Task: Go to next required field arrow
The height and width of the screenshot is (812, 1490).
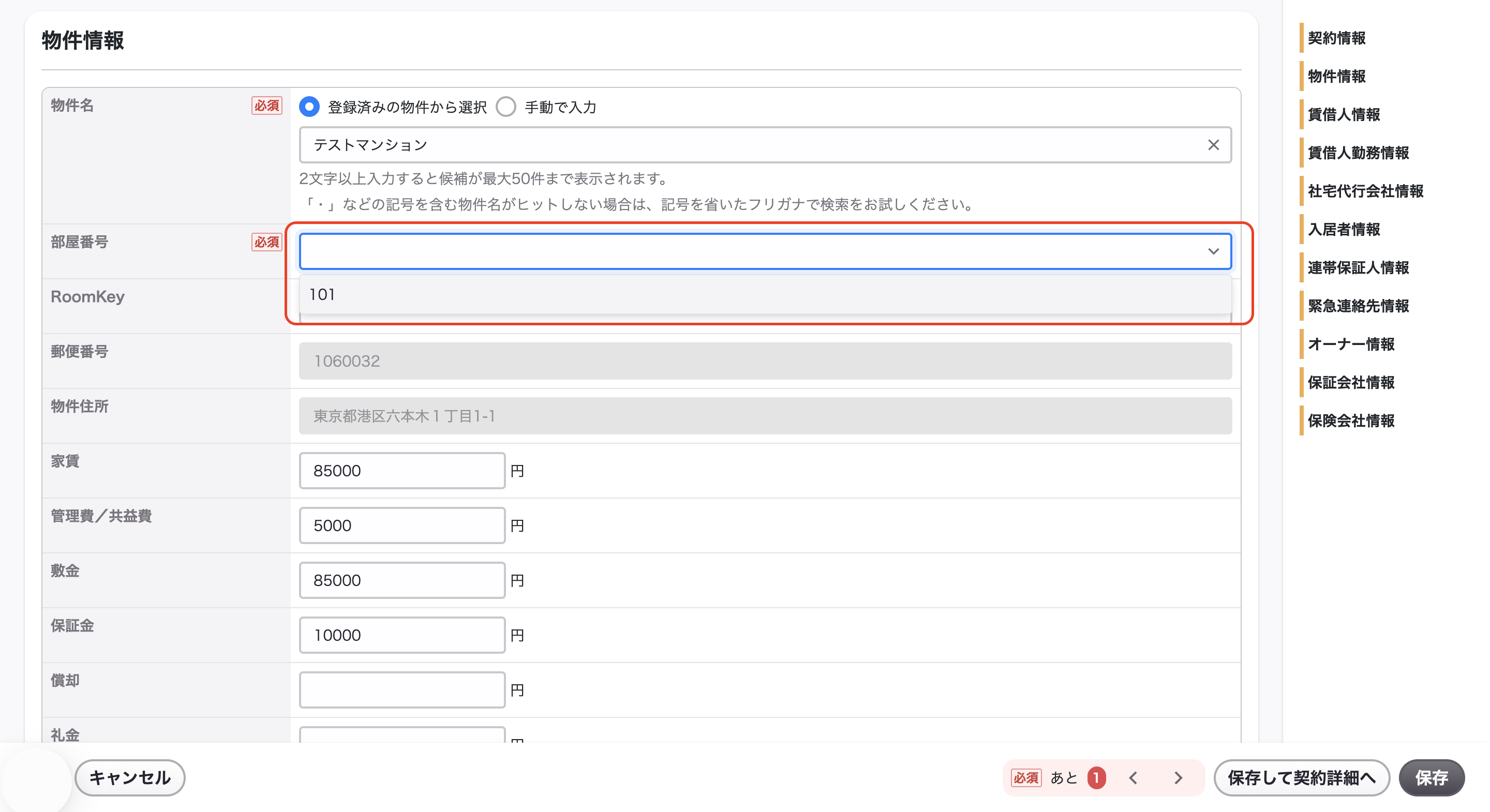Action: [x=1178, y=778]
